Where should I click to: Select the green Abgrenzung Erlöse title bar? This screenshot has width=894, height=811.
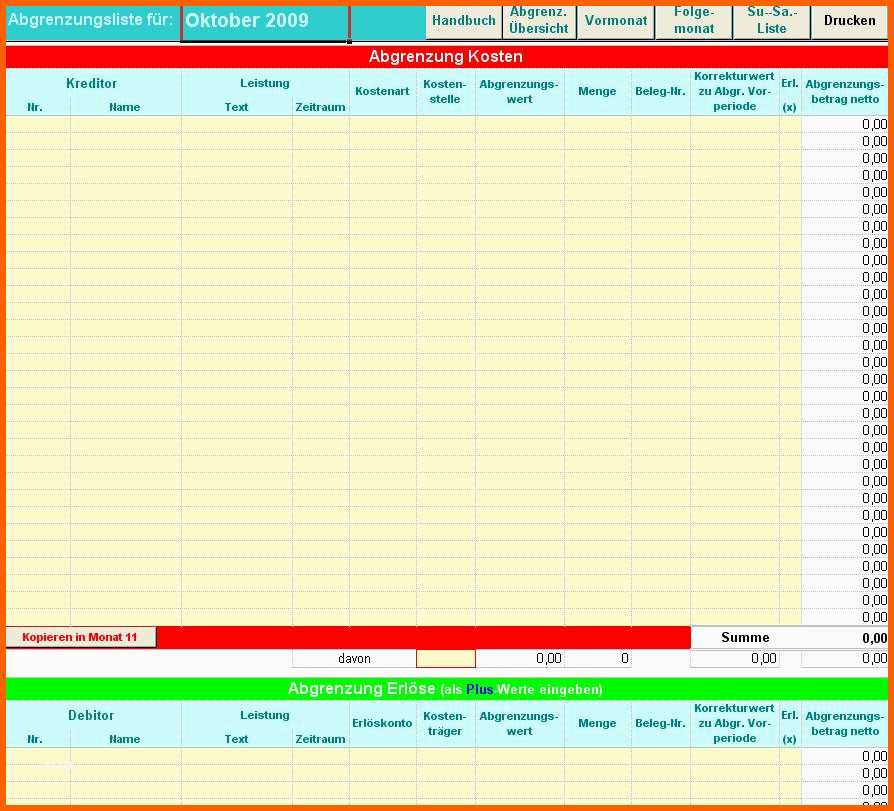[x=446, y=689]
